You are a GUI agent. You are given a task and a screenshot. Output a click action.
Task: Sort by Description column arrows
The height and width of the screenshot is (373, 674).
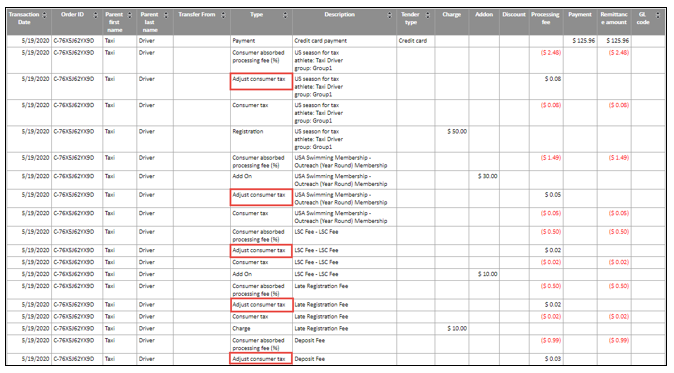point(389,15)
